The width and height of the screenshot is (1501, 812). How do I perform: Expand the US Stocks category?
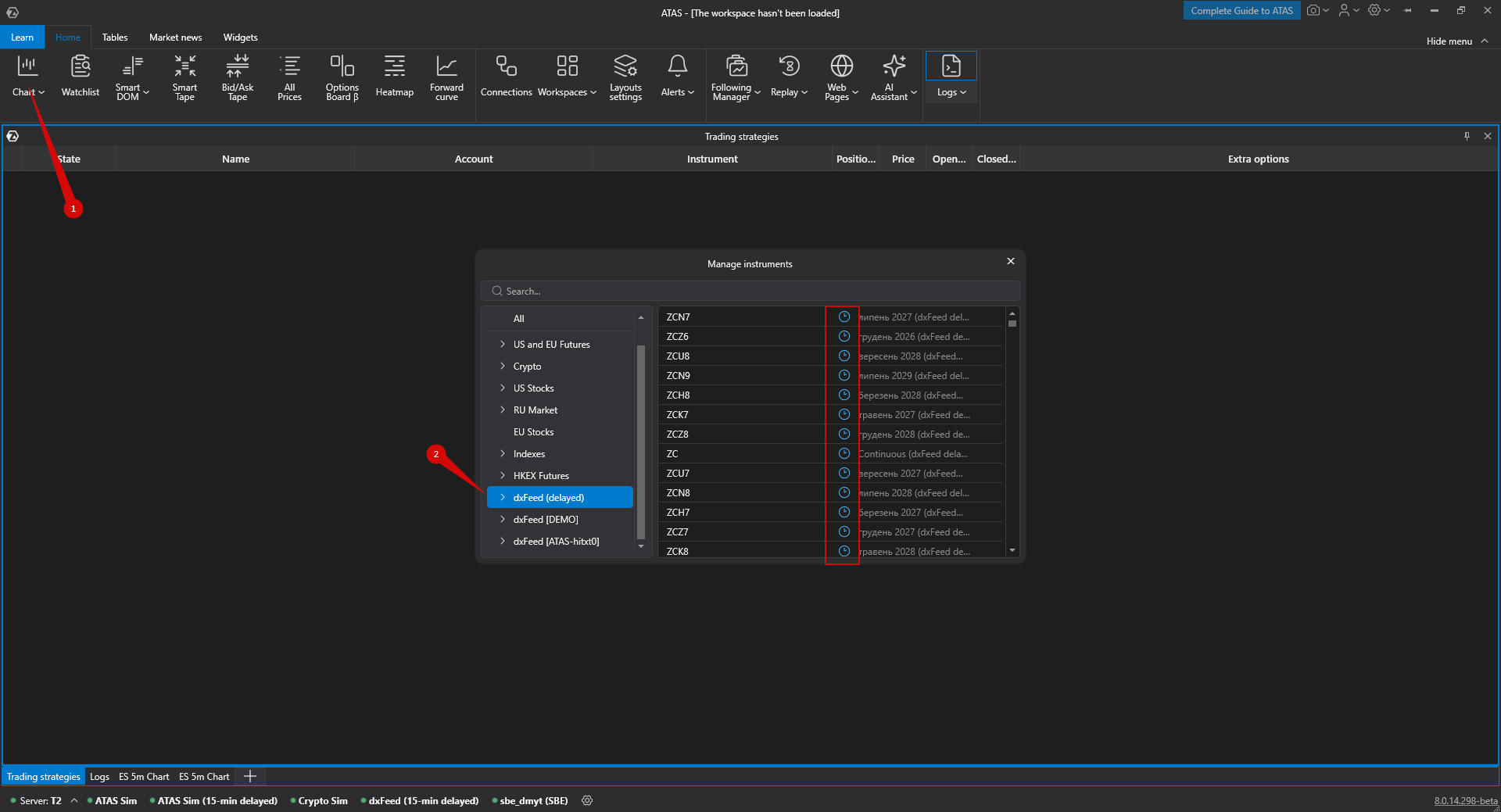(x=503, y=388)
